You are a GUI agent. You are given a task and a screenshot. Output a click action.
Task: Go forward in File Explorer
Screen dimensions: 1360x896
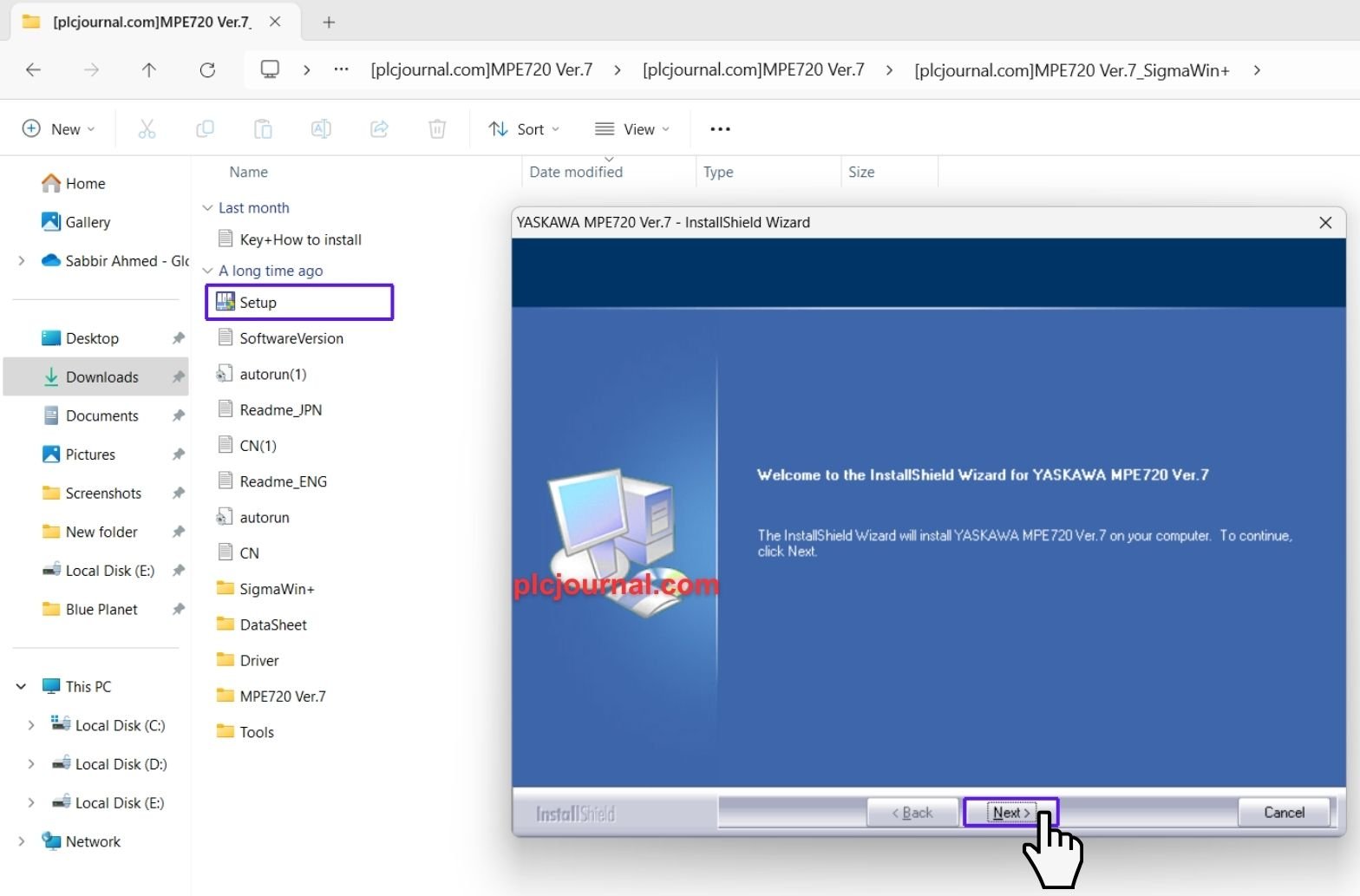pos(91,70)
